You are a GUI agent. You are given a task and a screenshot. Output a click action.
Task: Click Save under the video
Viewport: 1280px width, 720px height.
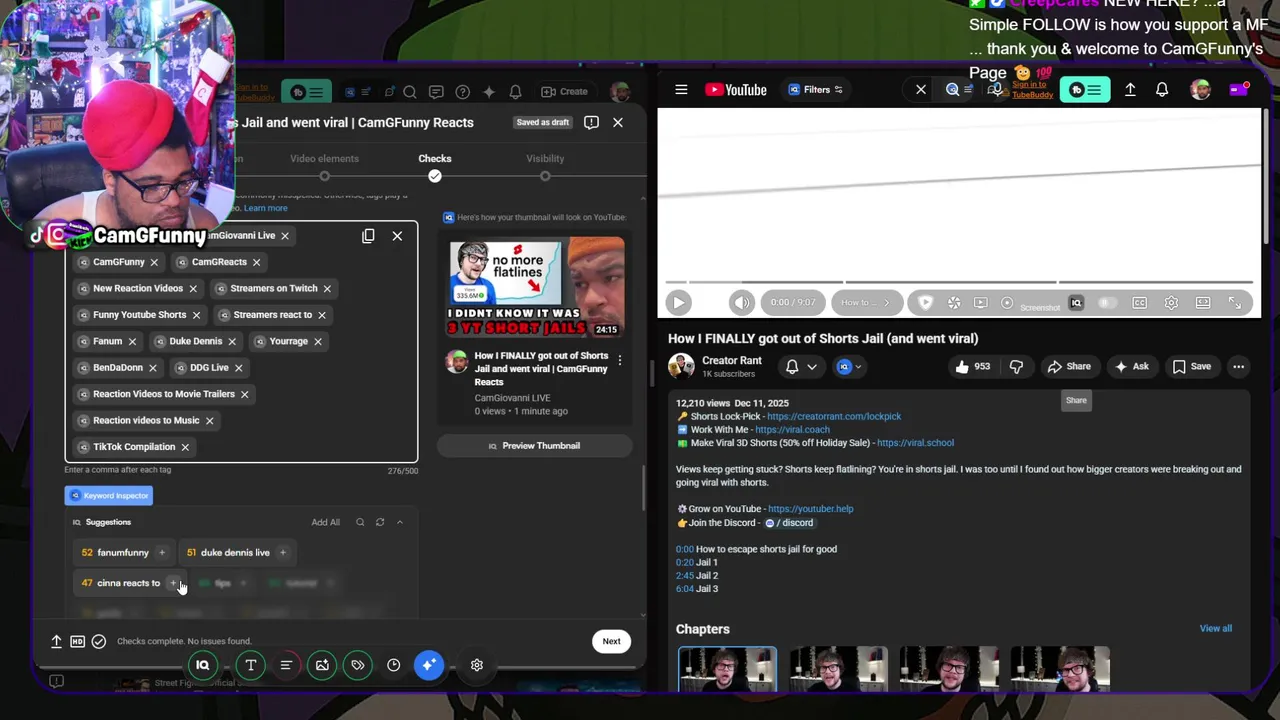pyautogui.click(x=1192, y=367)
